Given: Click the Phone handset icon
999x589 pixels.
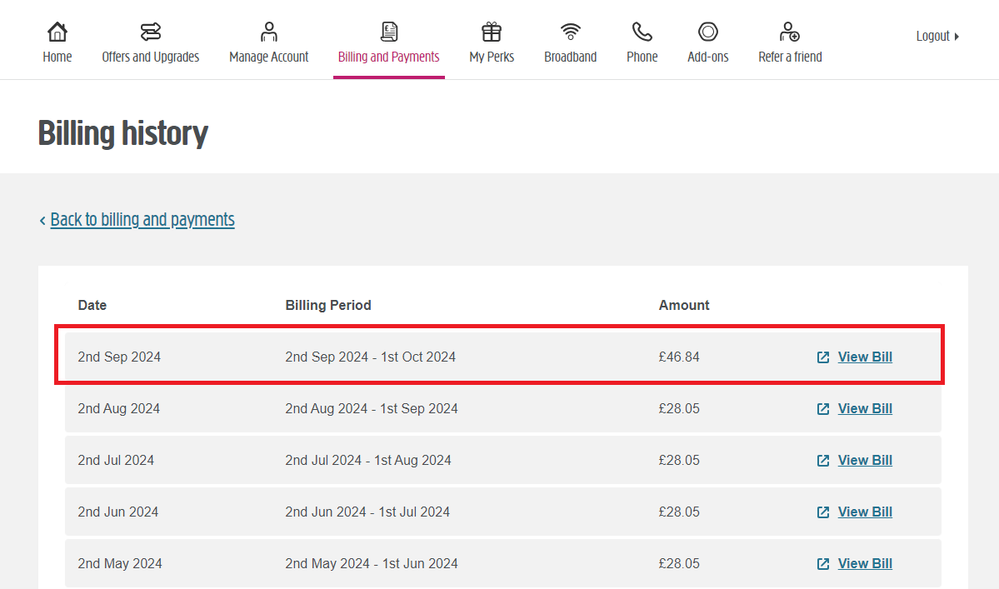Looking at the screenshot, I should pos(642,31).
